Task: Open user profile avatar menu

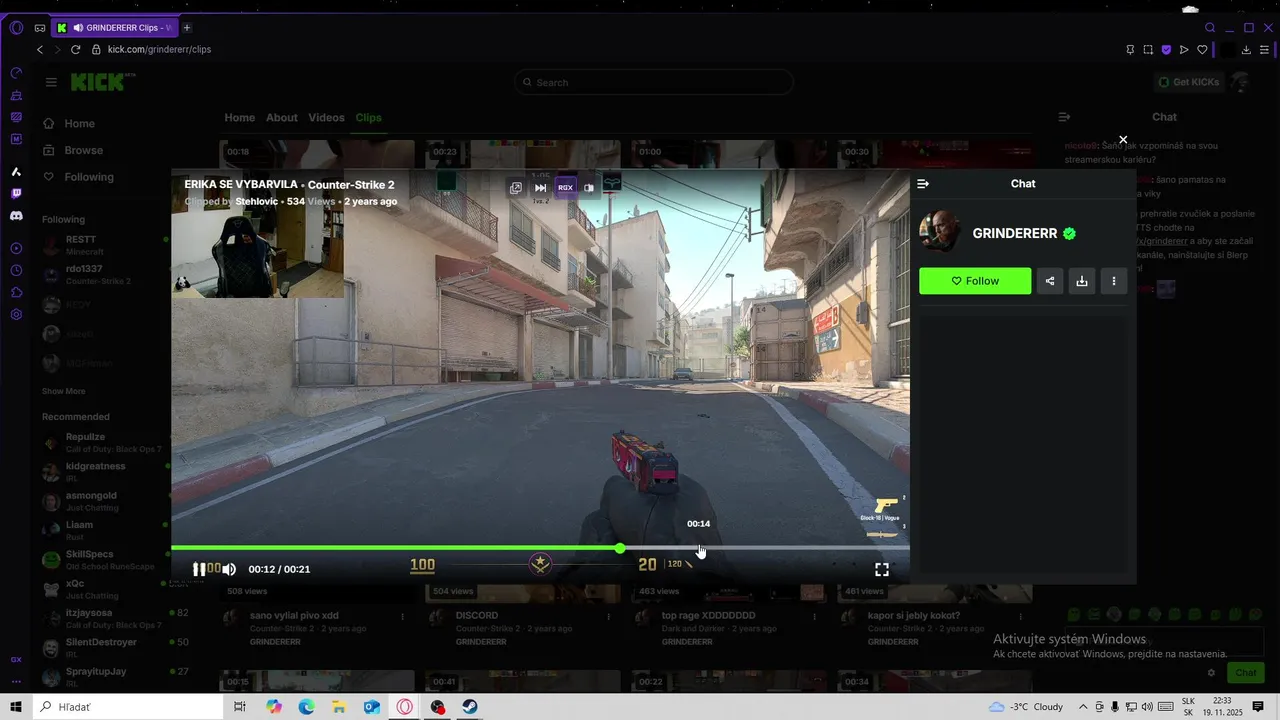Action: coord(1240,82)
